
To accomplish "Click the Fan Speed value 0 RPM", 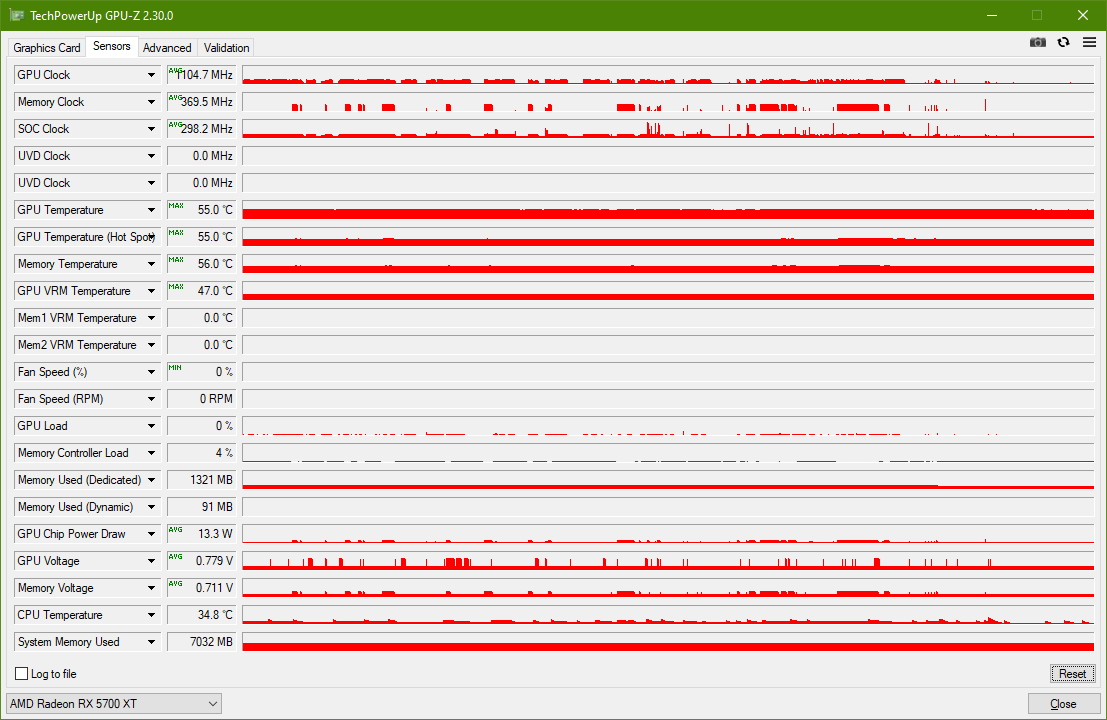I will click(x=201, y=399).
